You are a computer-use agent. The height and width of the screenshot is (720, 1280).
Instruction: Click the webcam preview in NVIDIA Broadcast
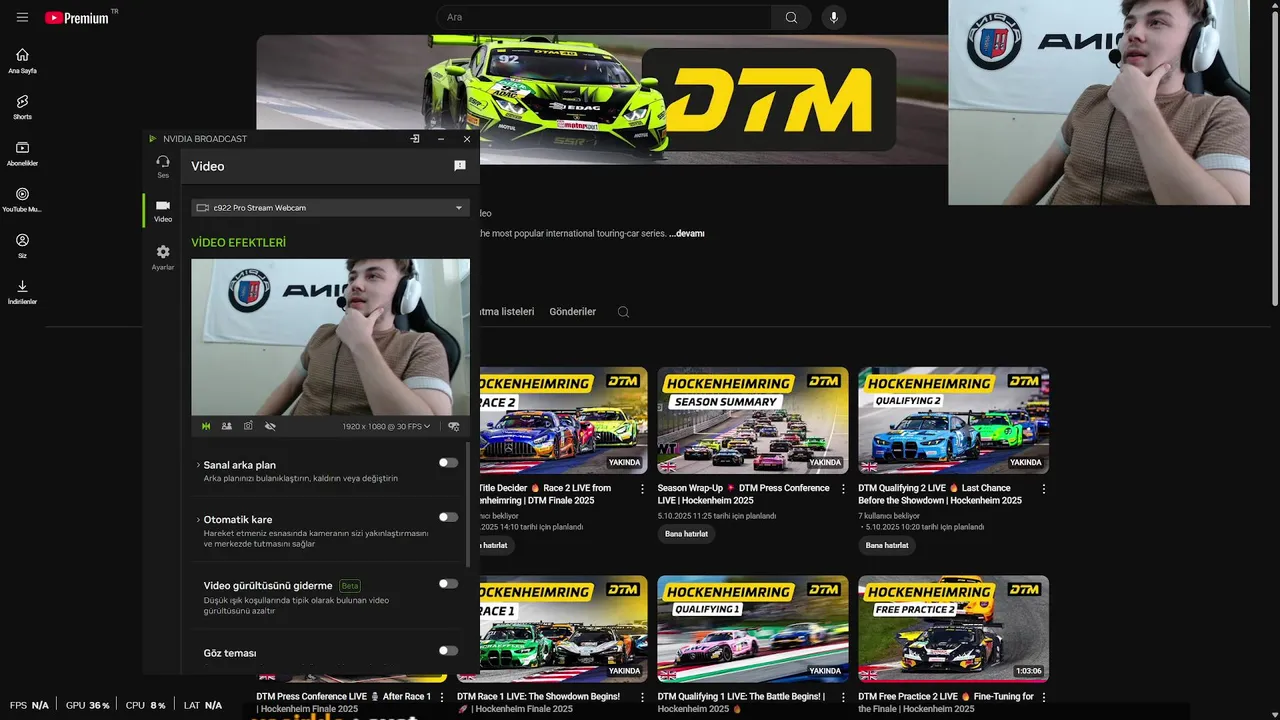330,337
